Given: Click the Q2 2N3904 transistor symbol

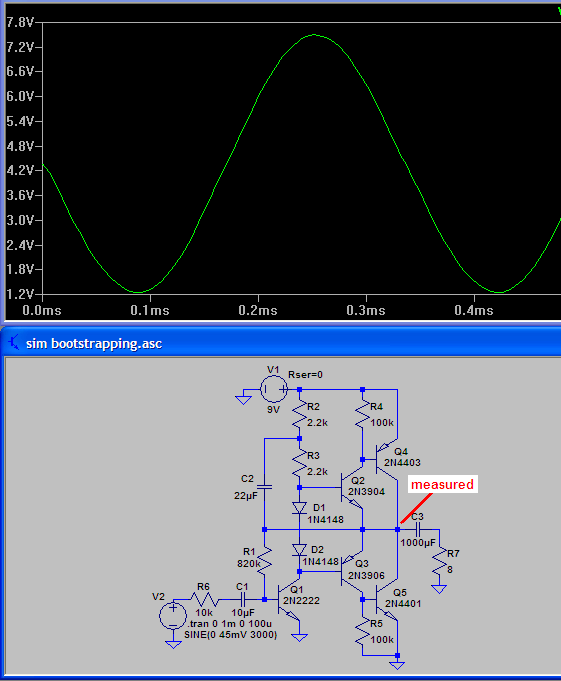Looking at the screenshot, I should pos(352,486).
